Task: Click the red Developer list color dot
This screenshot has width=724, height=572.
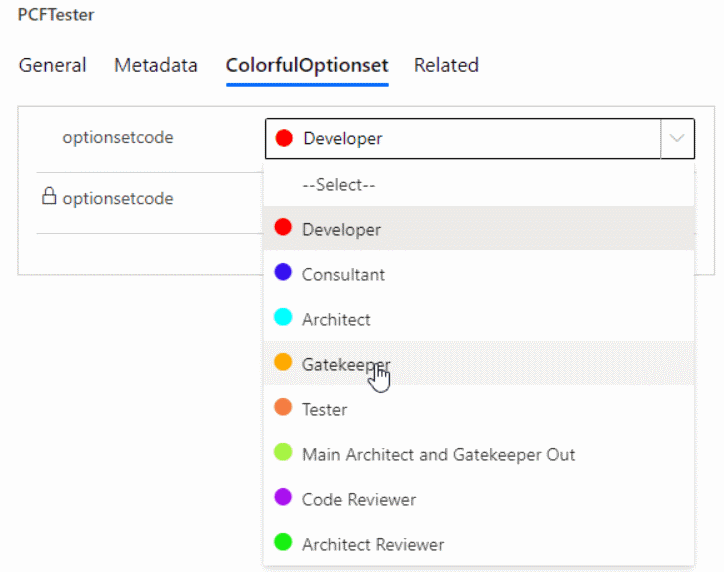Action: [283, 227]
